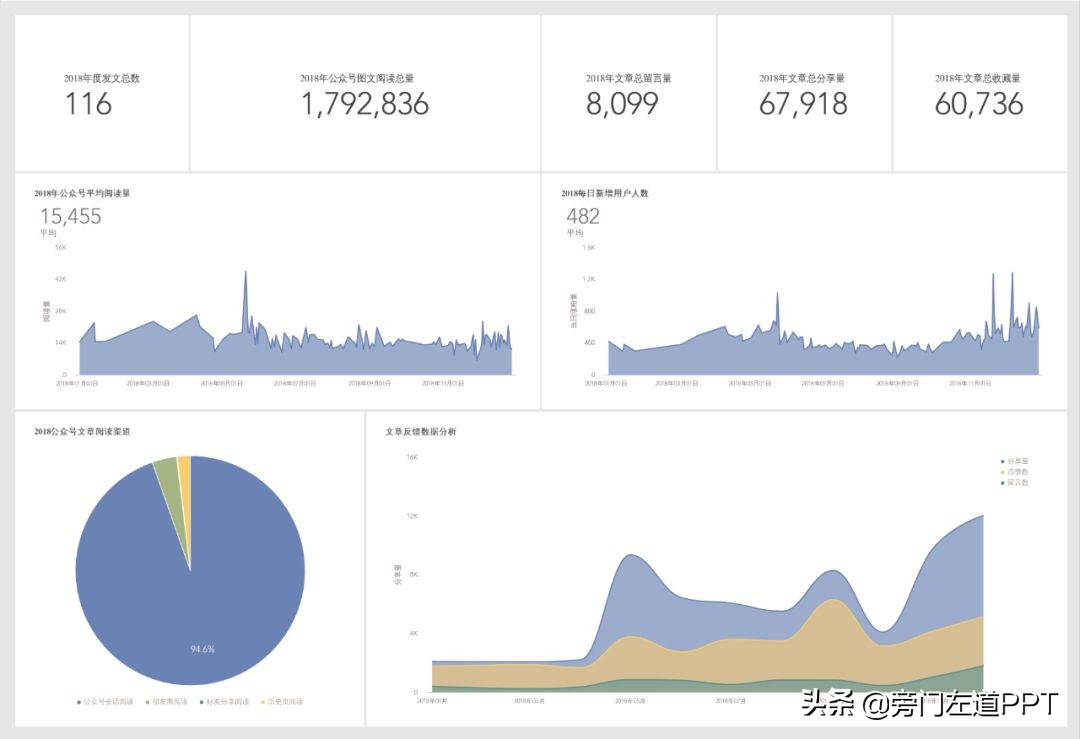1080x739 pixels.
Task: Click the 好友分享阅读 legend entry
Action: (x=224, y=702)
